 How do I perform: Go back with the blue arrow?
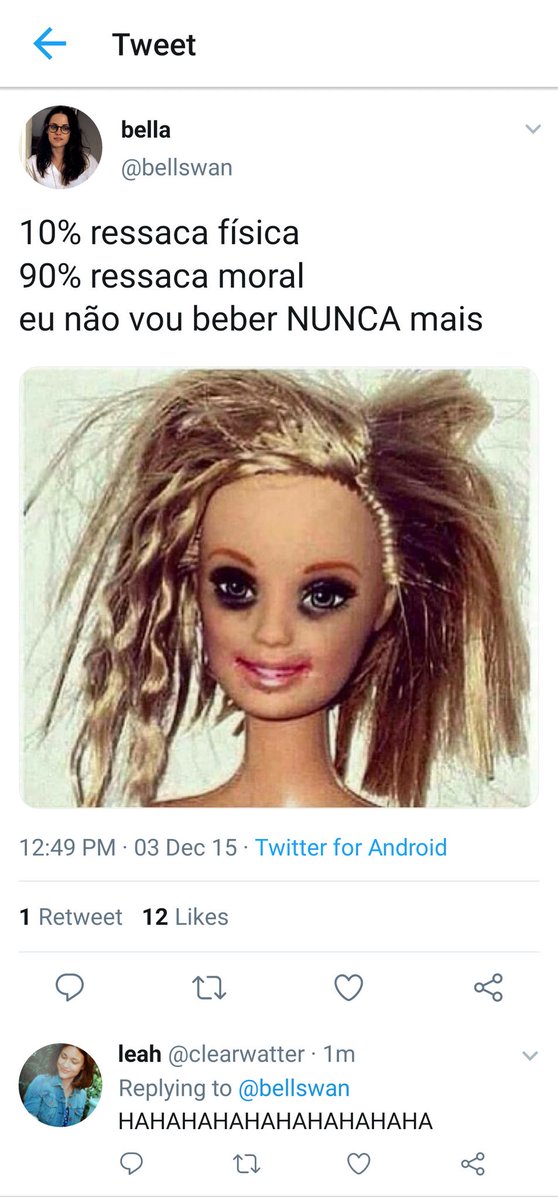[49, 44]
